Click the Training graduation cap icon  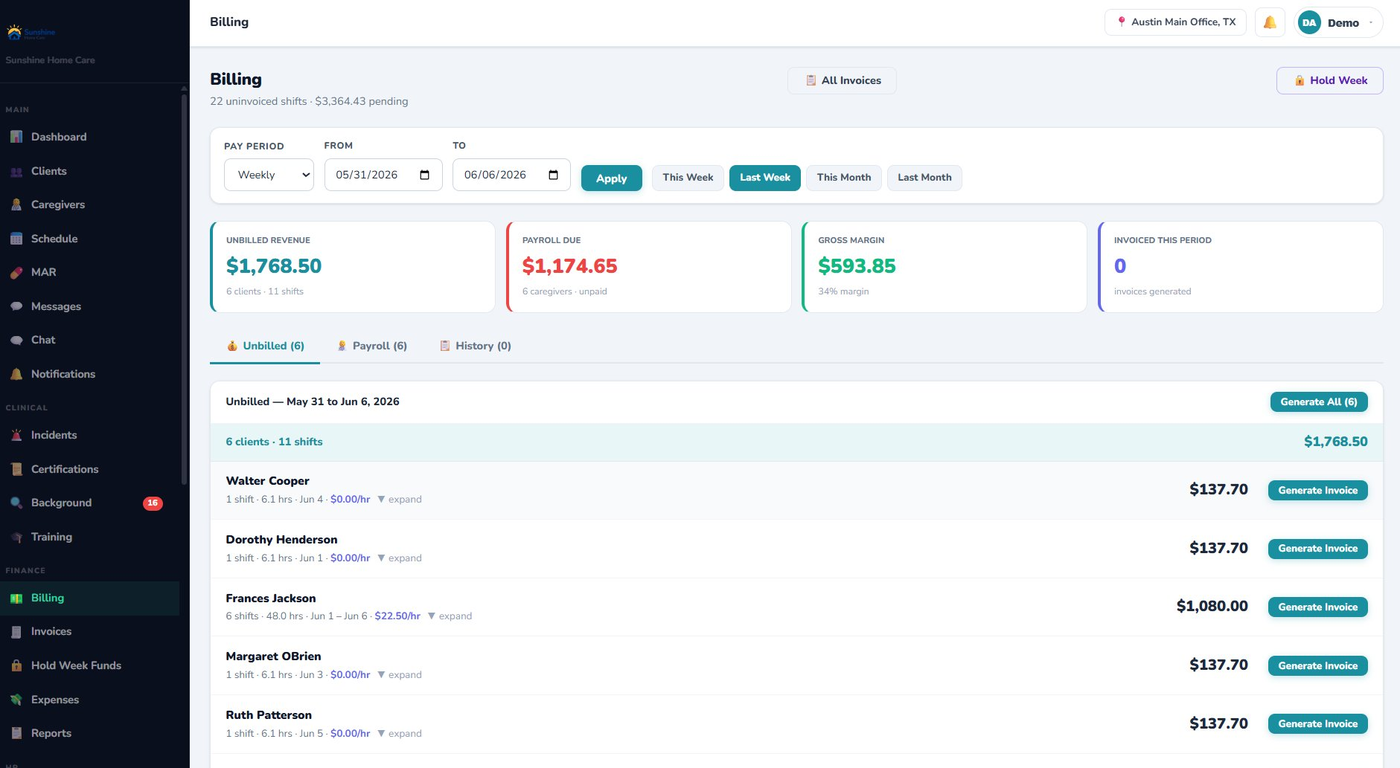coord(16,537)
